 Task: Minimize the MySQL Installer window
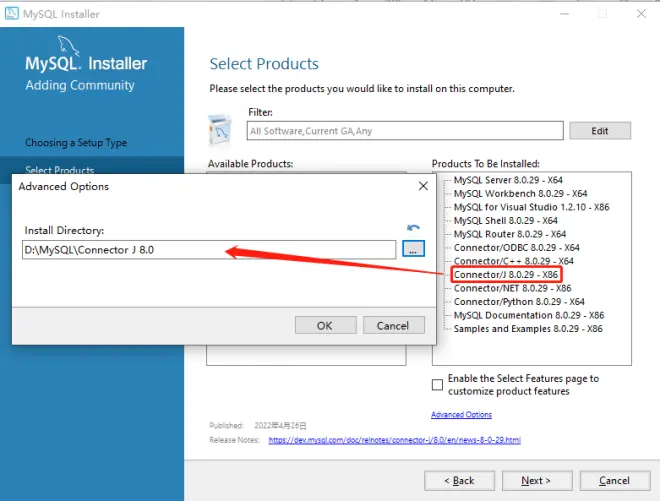point(564,14)
